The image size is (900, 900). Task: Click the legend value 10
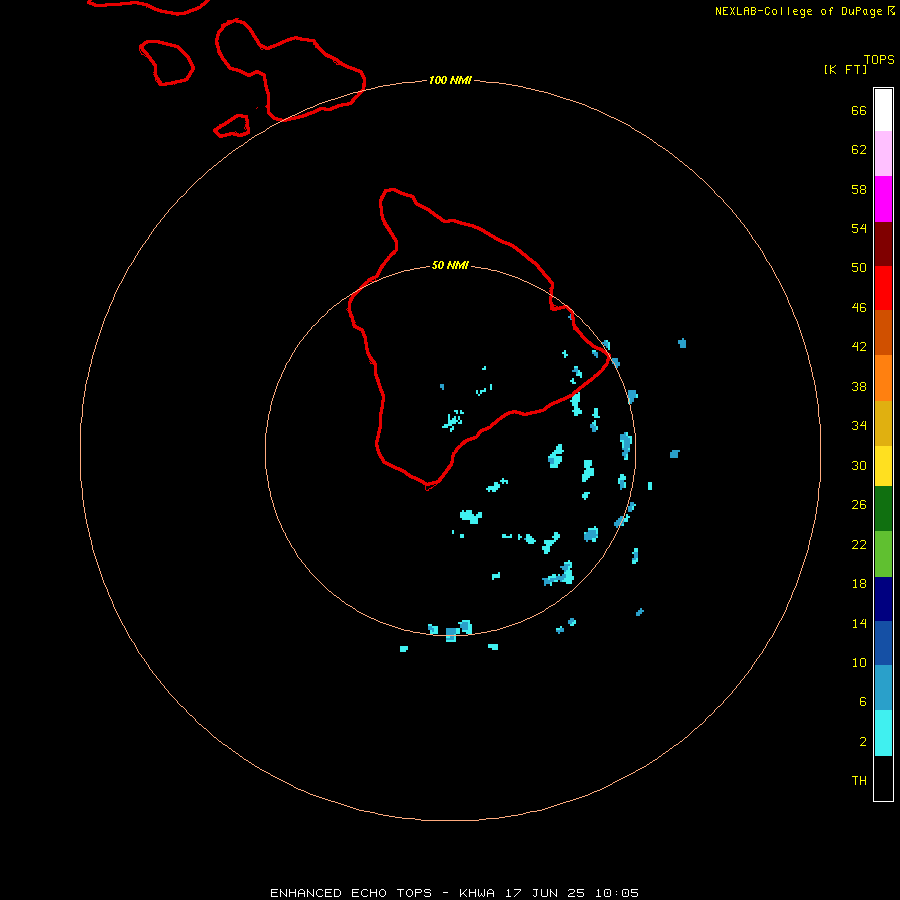859,662
